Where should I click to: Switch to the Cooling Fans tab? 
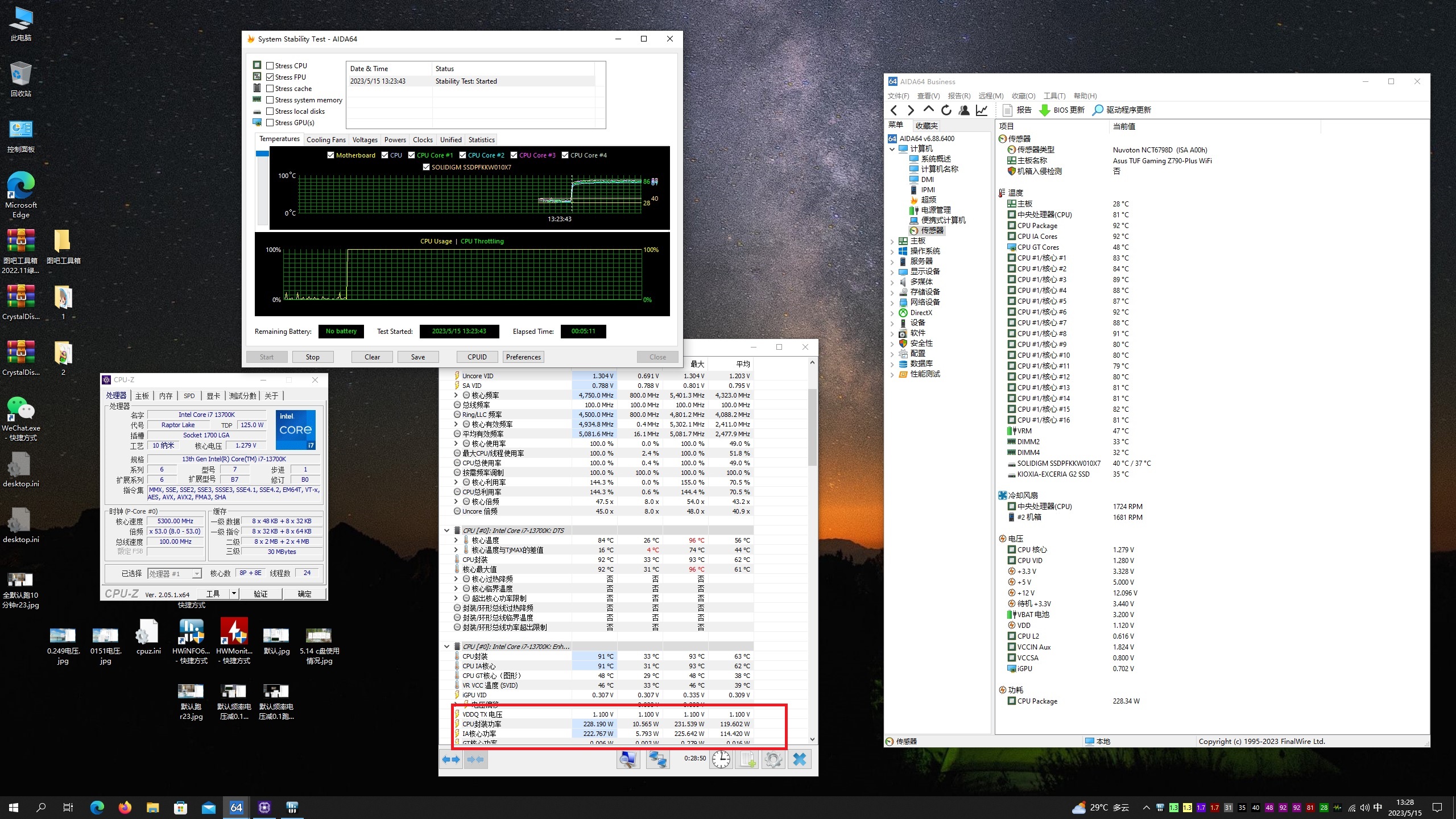pos(326,140)
